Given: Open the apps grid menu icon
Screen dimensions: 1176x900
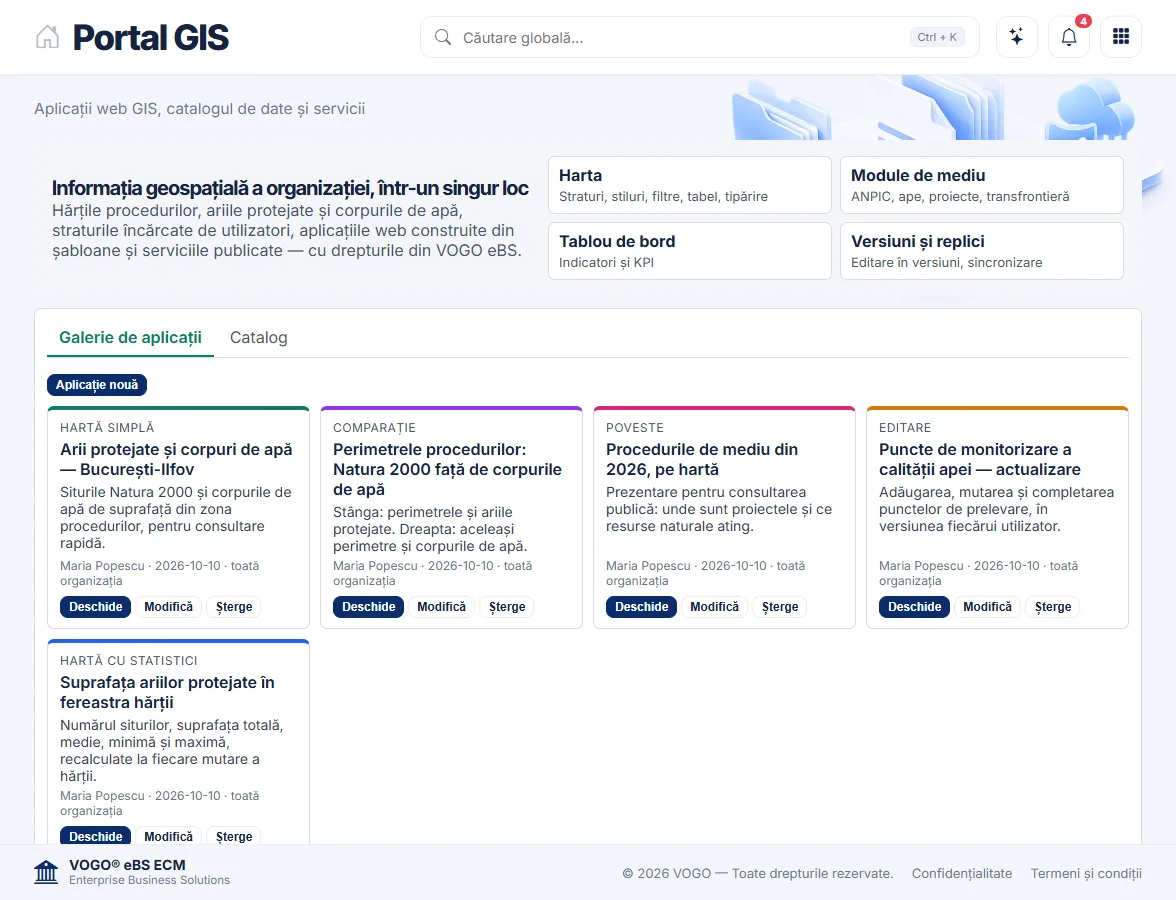Looking at the screenshot, I should 1120,37.
